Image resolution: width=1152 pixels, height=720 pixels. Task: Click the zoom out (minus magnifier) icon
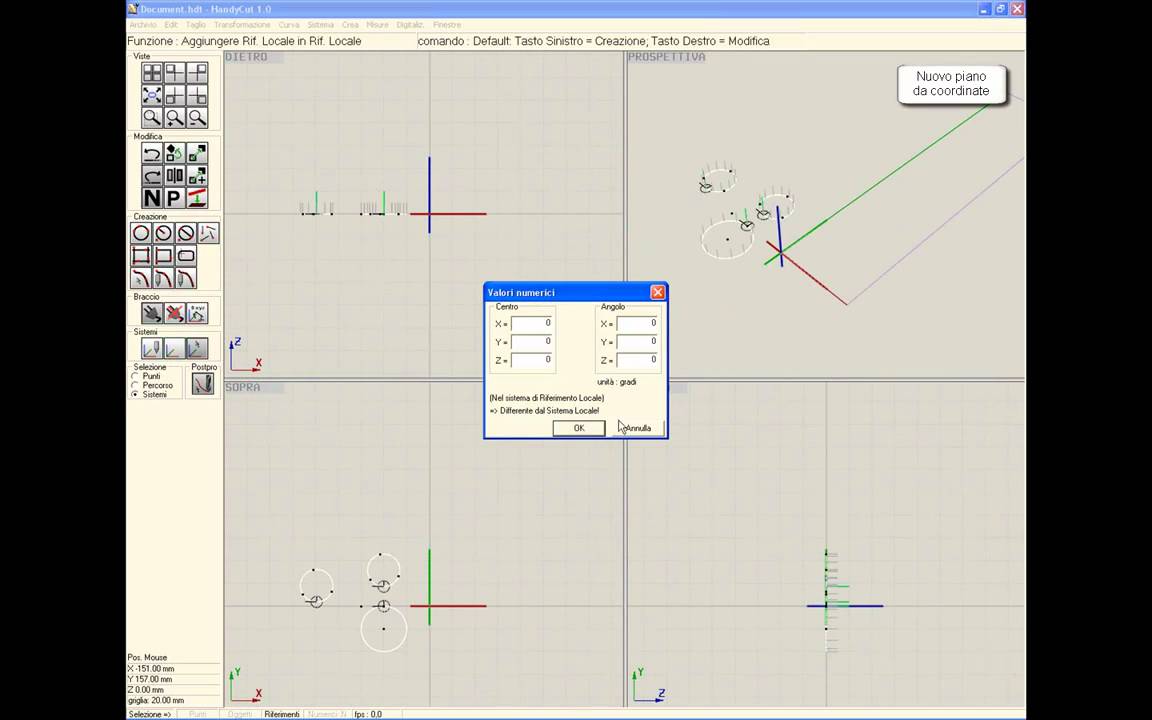click(x=196, y=117)
